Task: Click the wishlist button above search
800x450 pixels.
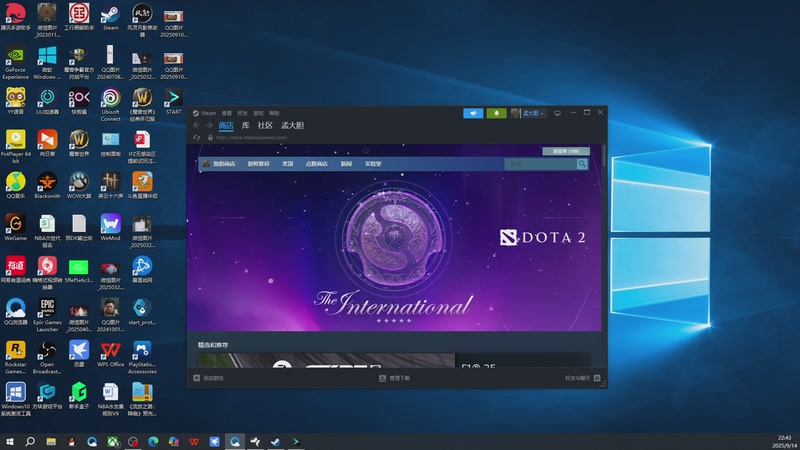Action: coord(566,151)
